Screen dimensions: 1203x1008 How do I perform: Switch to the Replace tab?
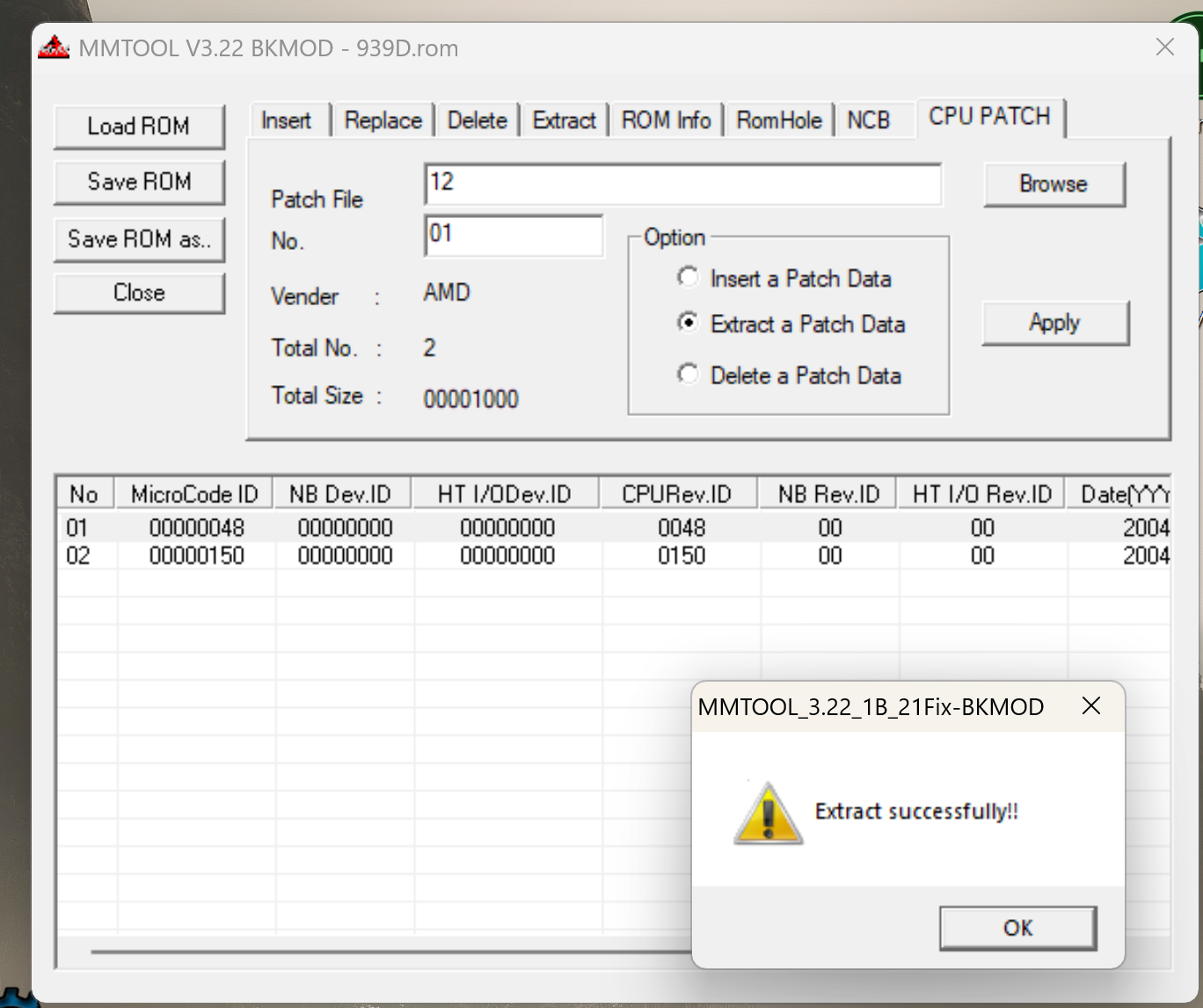coord(383,121)
